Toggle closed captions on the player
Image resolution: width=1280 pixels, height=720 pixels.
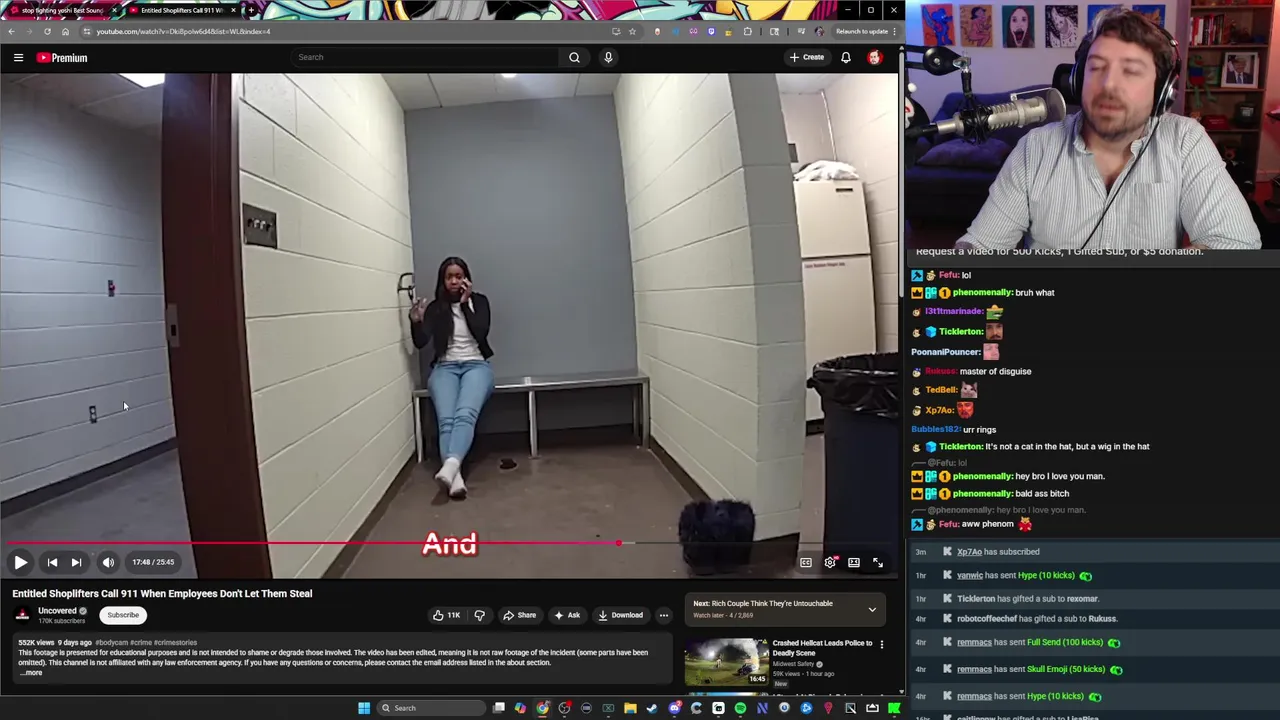[x=806, y=562]
